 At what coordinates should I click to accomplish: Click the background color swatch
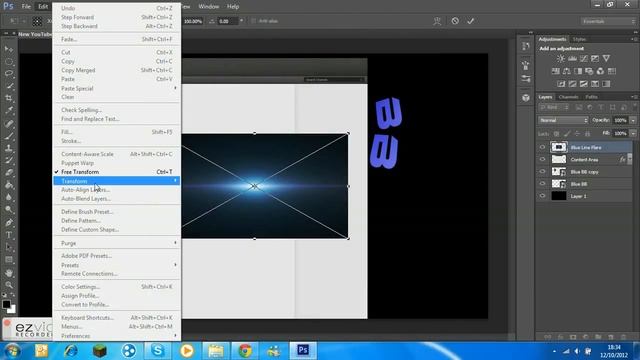[x=11, y=309]
